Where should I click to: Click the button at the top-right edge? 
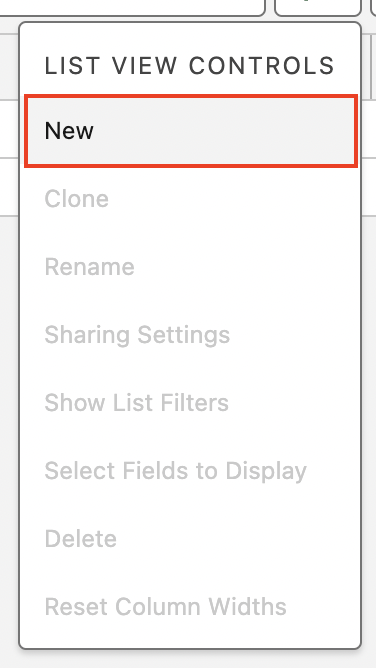click(373, 7)
